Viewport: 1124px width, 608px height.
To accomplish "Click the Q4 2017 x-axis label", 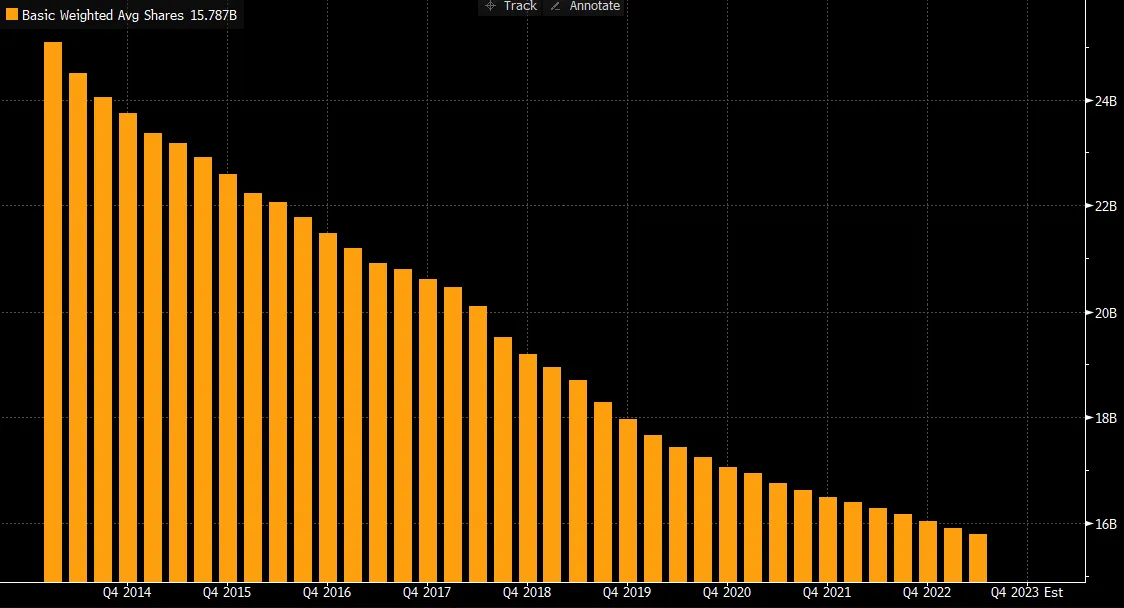I will click(x=427, y=592).
